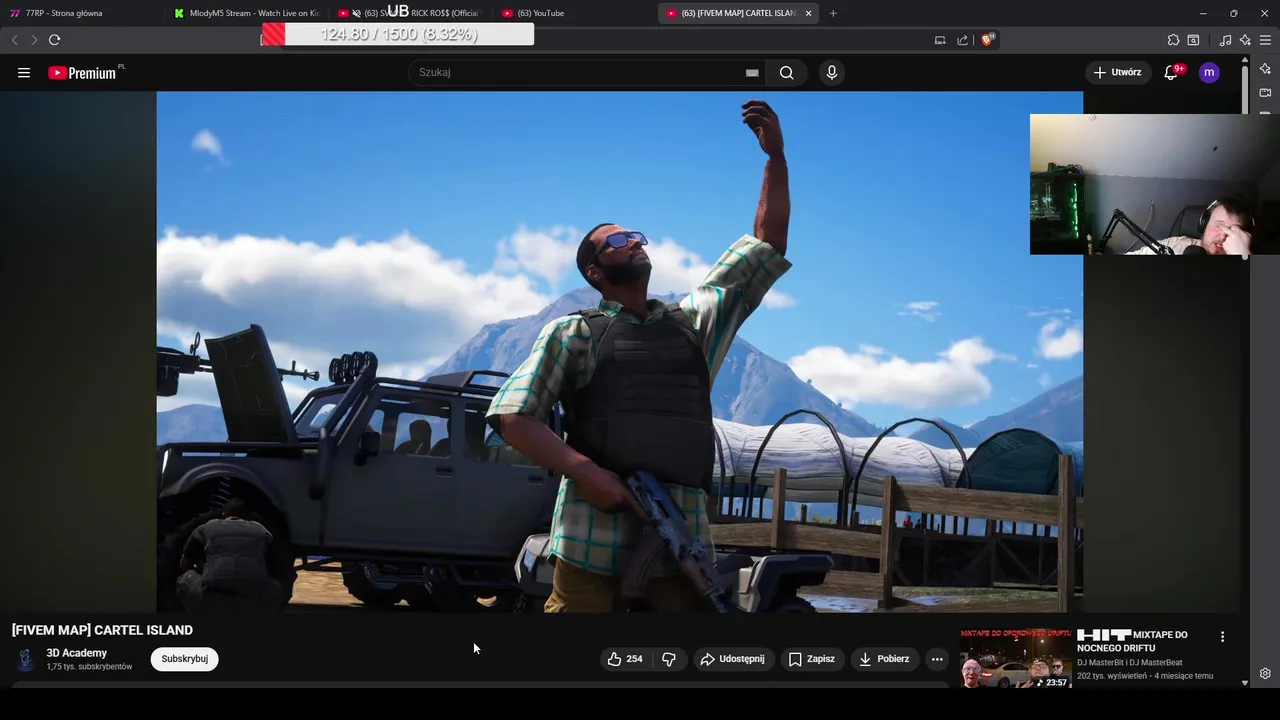Open the MIXTAPE DO NOCNEGO DRIFTU thumbnail
Screen dimensions: 1280x720
[1015, 658]
